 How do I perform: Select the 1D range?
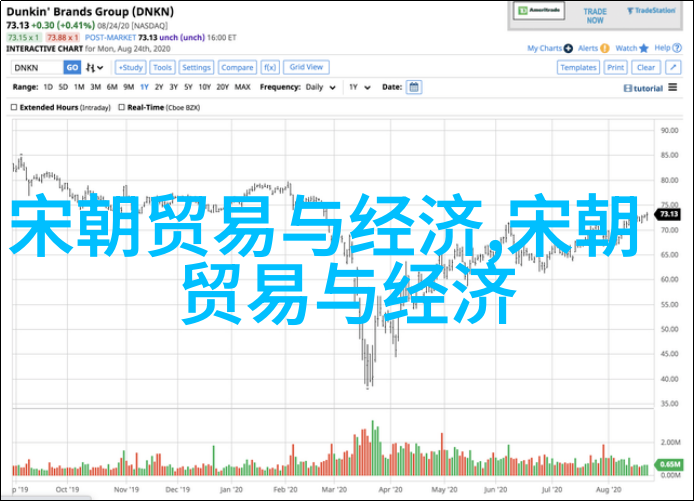tap(48, 87)
